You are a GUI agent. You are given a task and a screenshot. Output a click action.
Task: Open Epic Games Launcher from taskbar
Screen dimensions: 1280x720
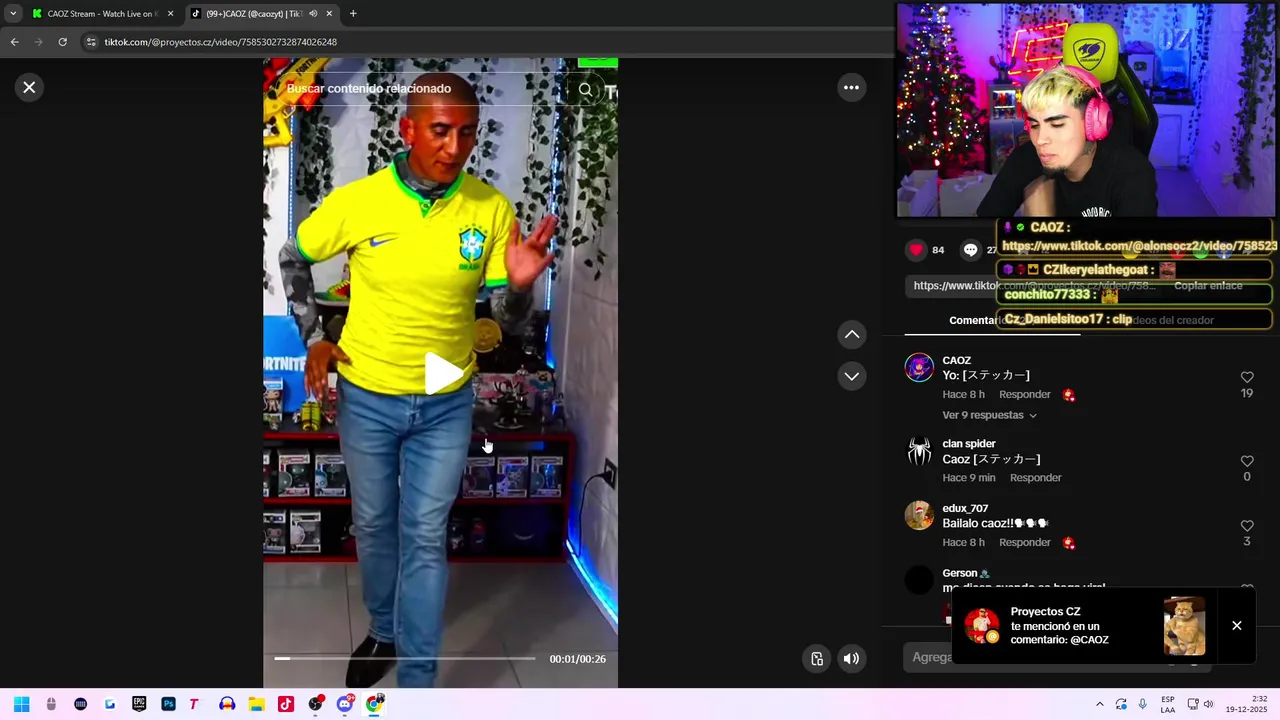pos(139,704)
